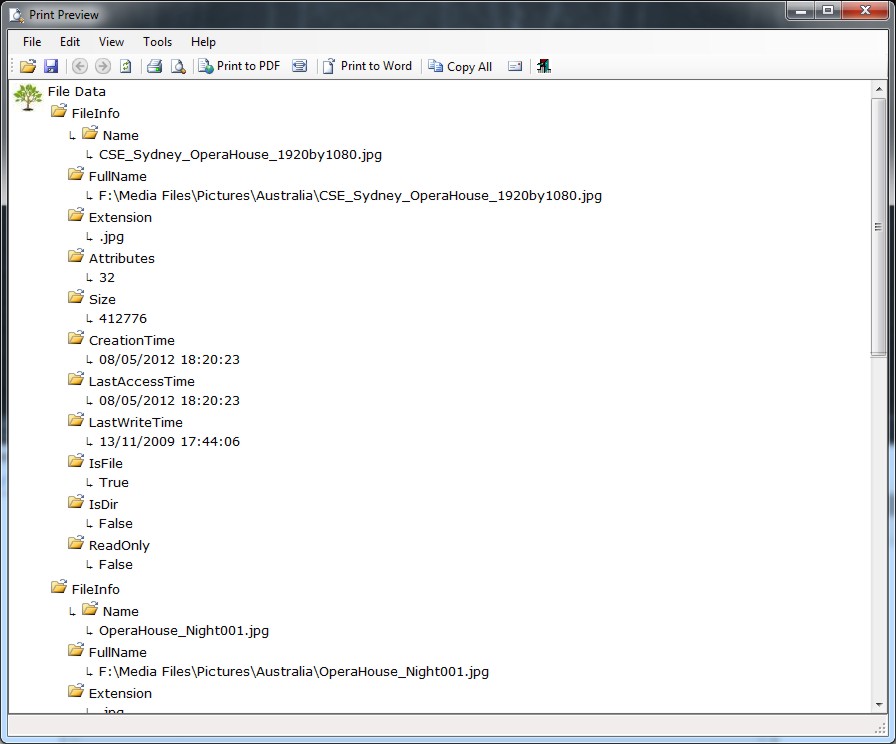
Task: Select the second FileInfo folder node
Action: click(95, 589)
